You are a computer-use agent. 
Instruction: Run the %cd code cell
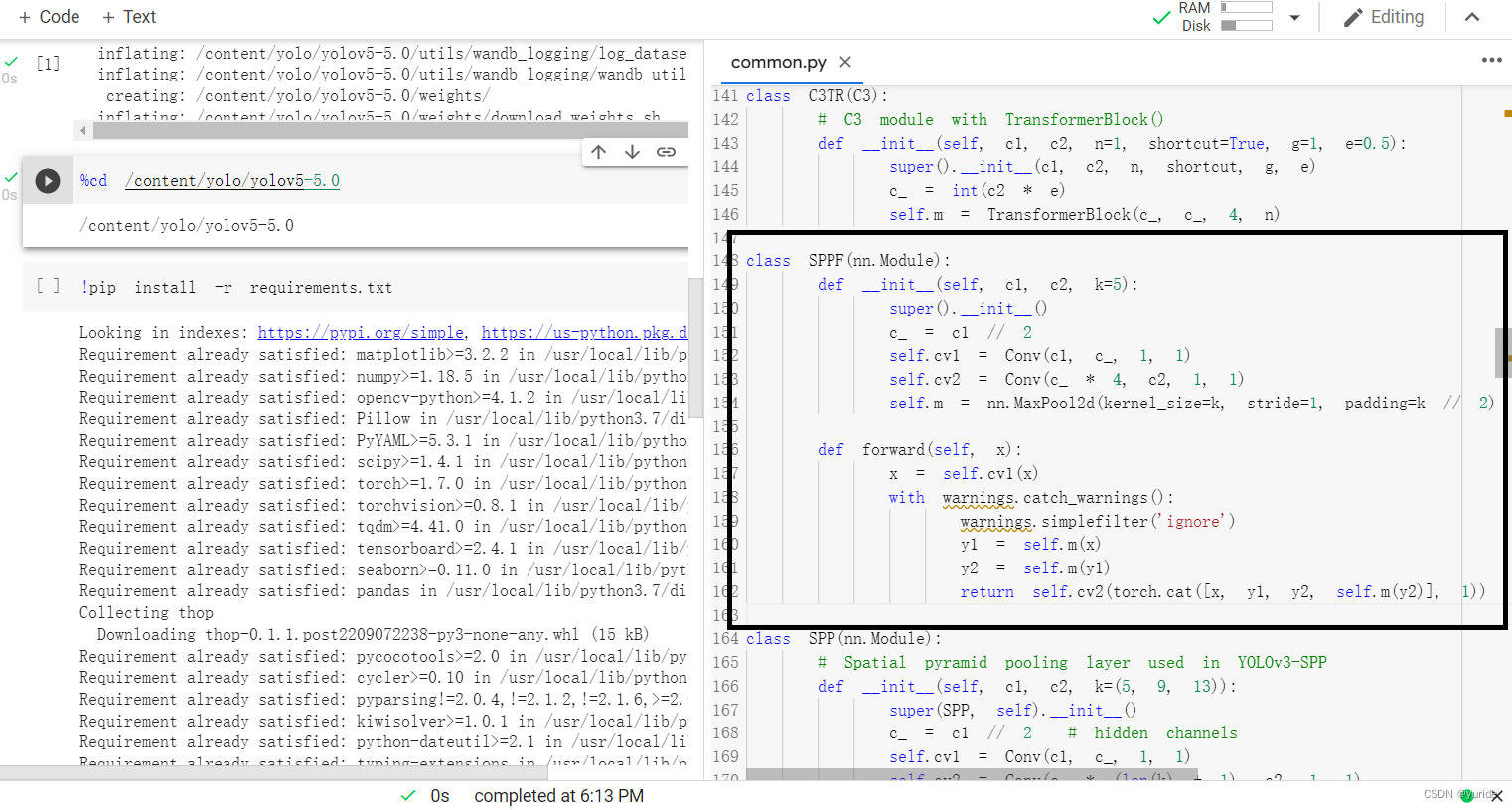coord(48,180)
